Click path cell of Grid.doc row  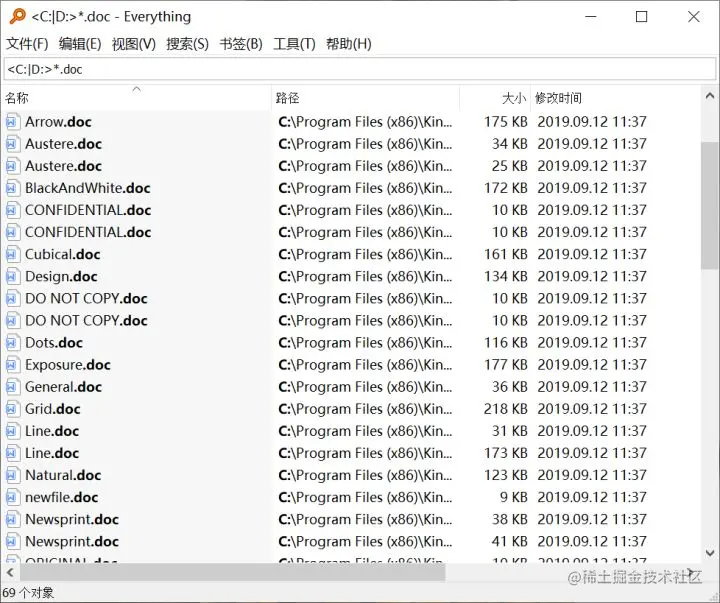[x=366, y=409]
